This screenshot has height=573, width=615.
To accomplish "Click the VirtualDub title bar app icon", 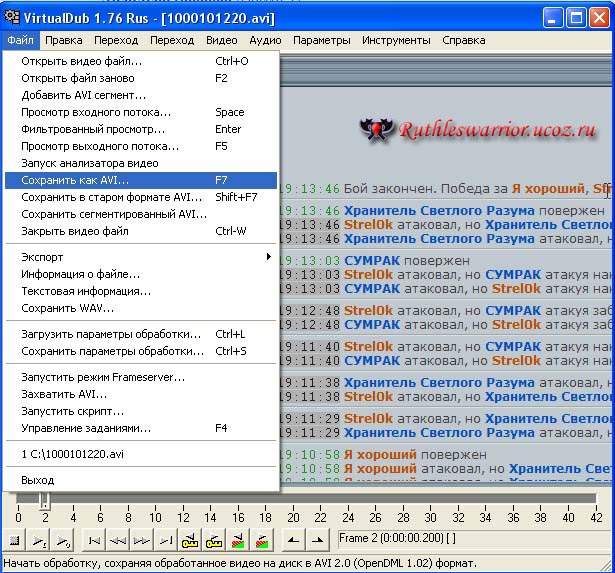I will coord(12,18).
